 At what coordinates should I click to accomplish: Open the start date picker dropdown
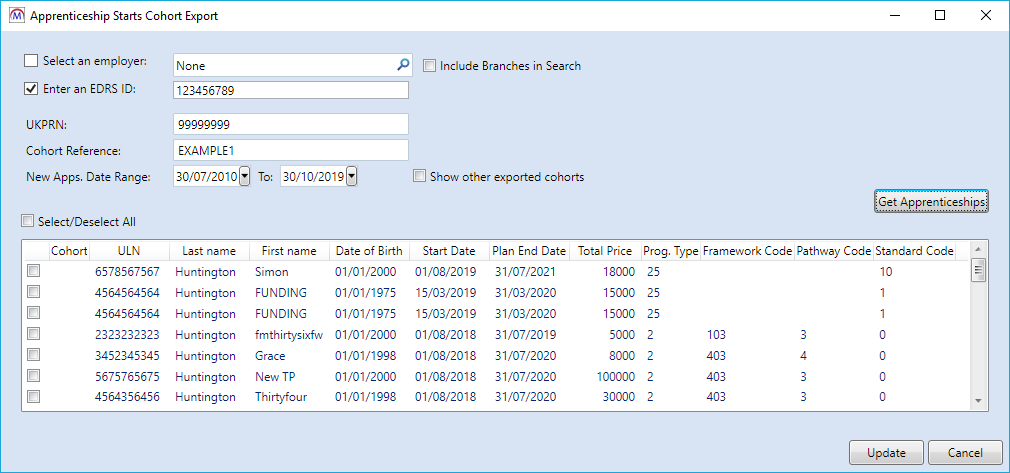[245, 177]
